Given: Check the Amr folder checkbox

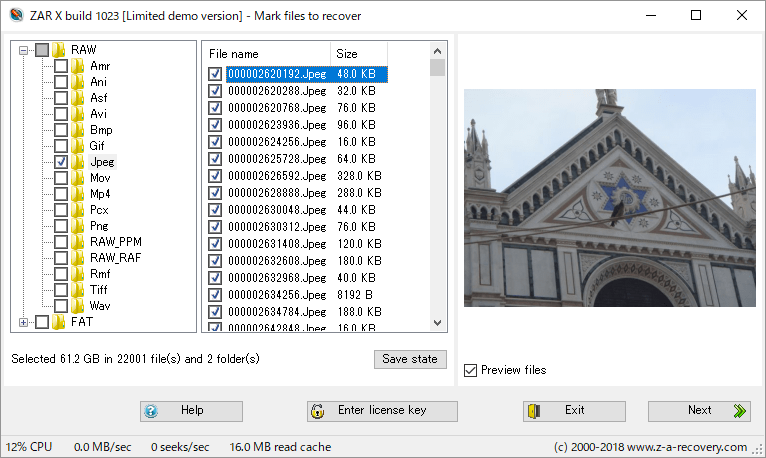Looking at the screenshot, I should (61, 66).
